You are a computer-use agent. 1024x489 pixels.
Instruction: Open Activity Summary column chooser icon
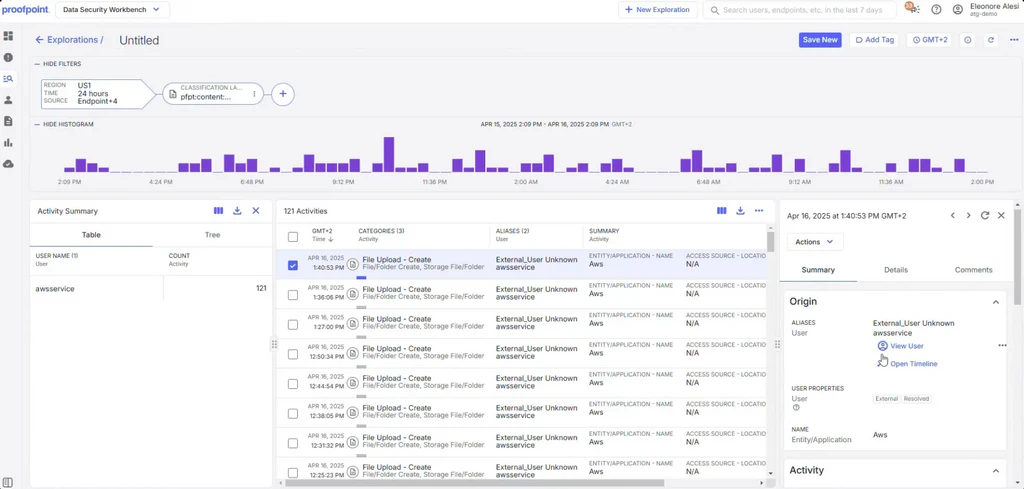[219, 211]
